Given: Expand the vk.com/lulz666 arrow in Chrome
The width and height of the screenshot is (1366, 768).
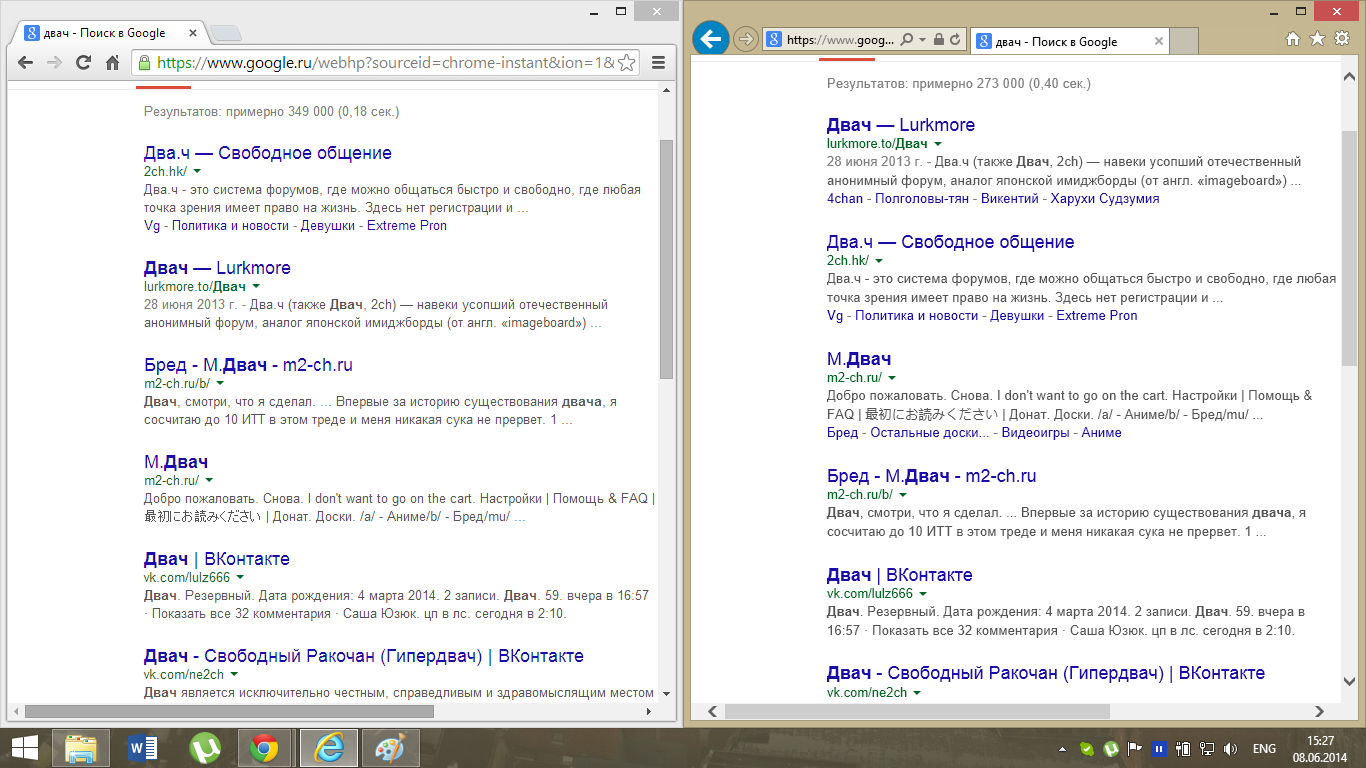Looking at the screenshot, I should click(240, 578).
